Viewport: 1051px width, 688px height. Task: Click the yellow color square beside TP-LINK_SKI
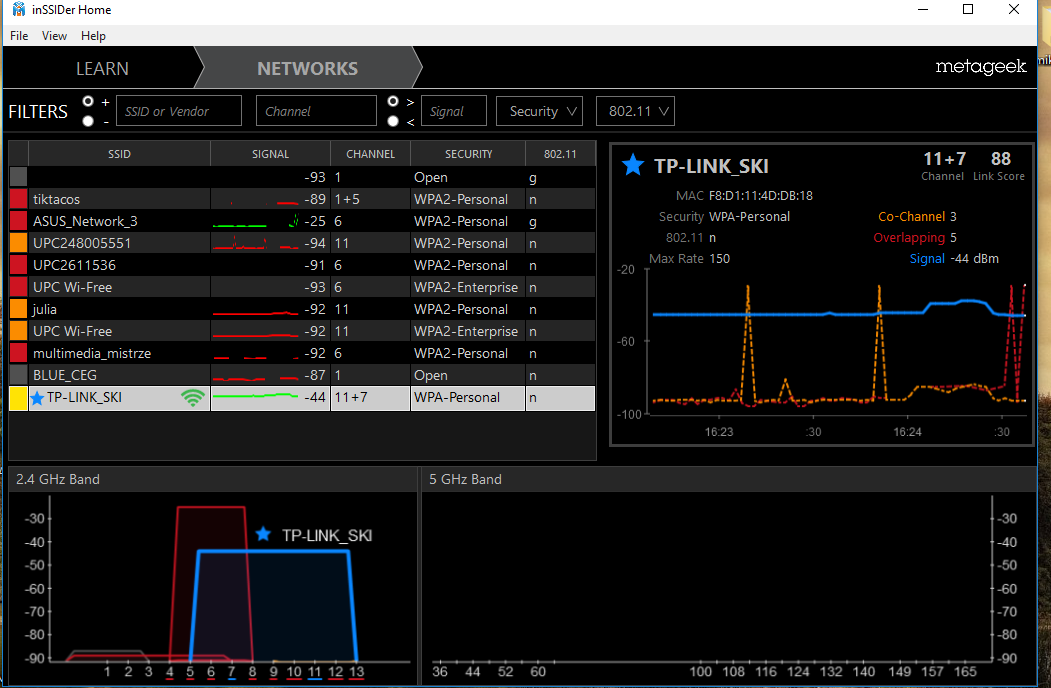[x=18, y=398]
